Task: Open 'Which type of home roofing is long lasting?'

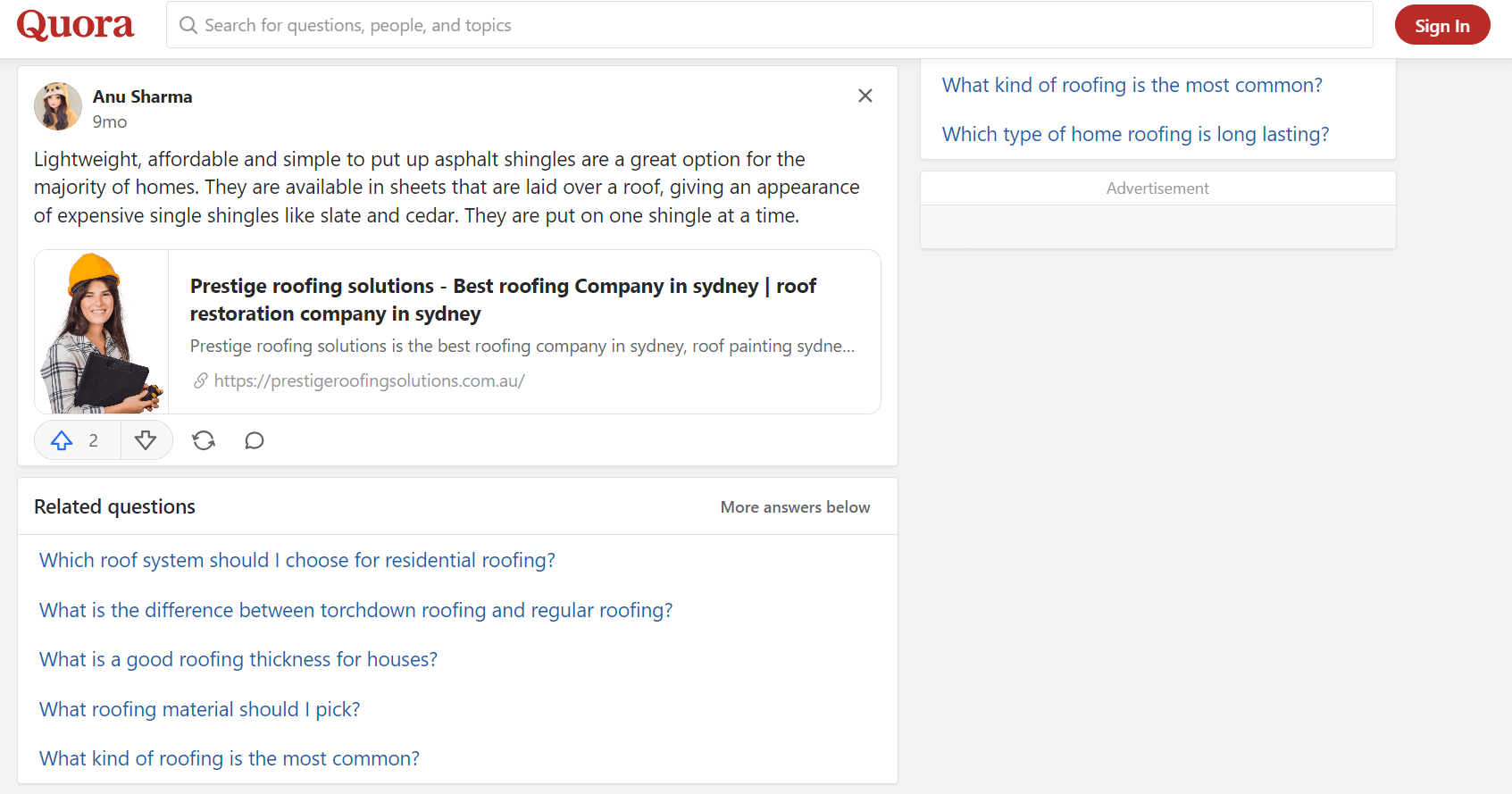Action: (x=1136, y=134)
